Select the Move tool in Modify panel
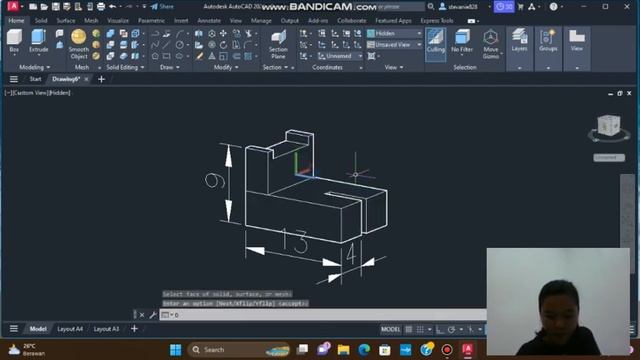This screenshot has width=640, height=360. 223,33
